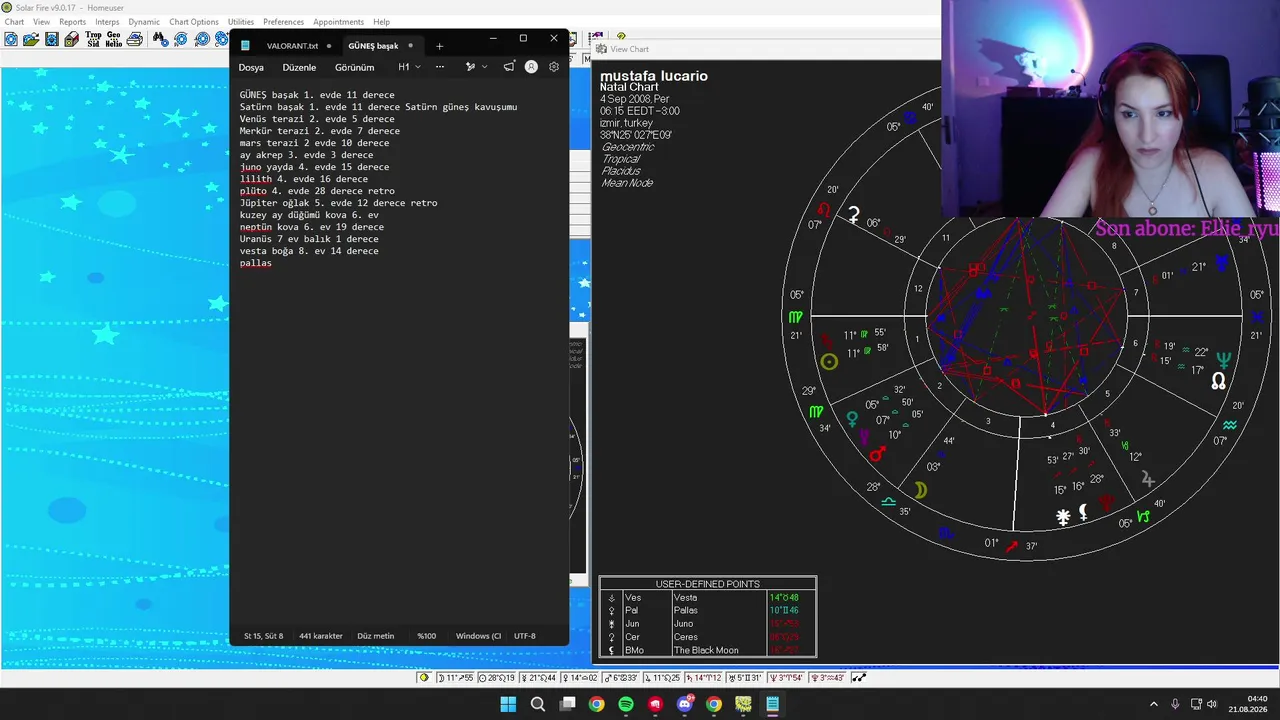Click the '441 karakter' count in status bar
The width and height of the screenshot is (1280, 720).
pos(321,636)
